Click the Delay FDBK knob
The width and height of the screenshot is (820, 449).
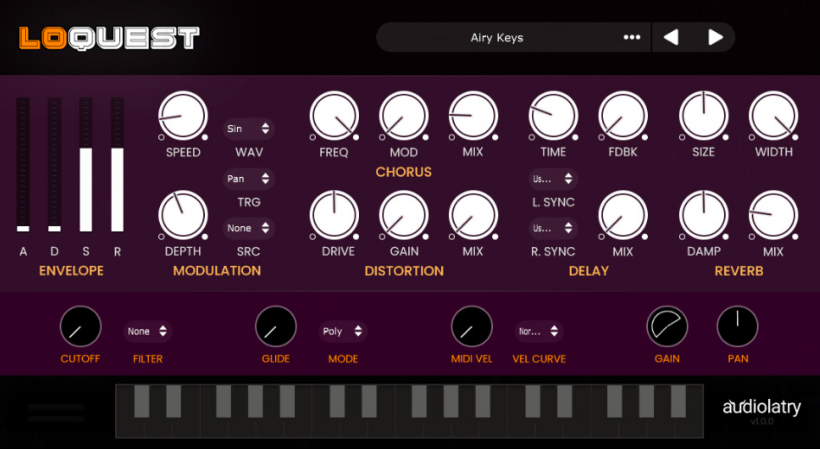[623, 116]
